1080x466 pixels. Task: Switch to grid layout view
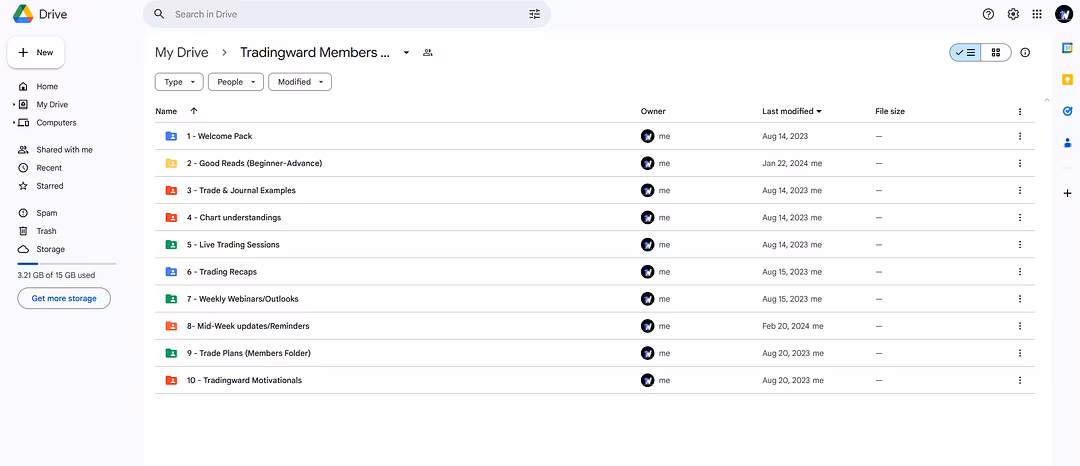[996, 53]
